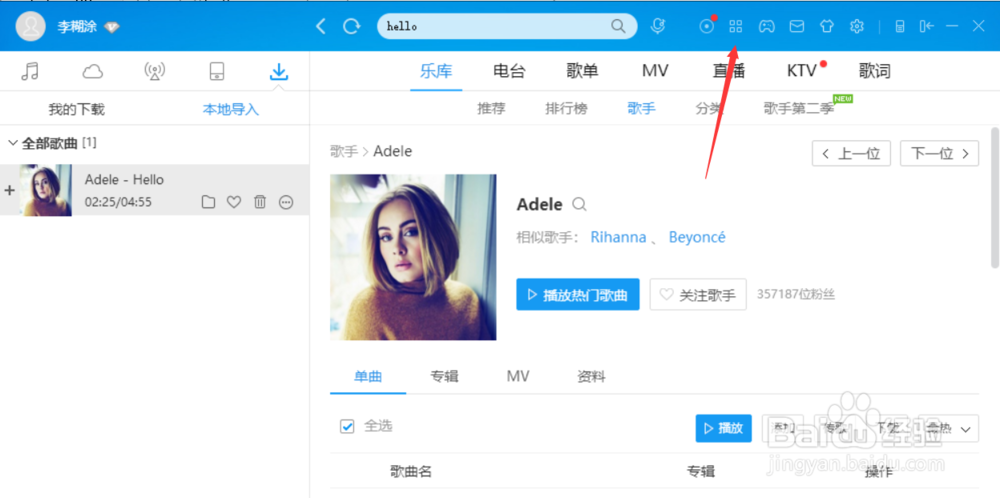Click magnifier icon next to Adele name
The height and width of the screenshot is (498, 1000).
pos(579,205)
